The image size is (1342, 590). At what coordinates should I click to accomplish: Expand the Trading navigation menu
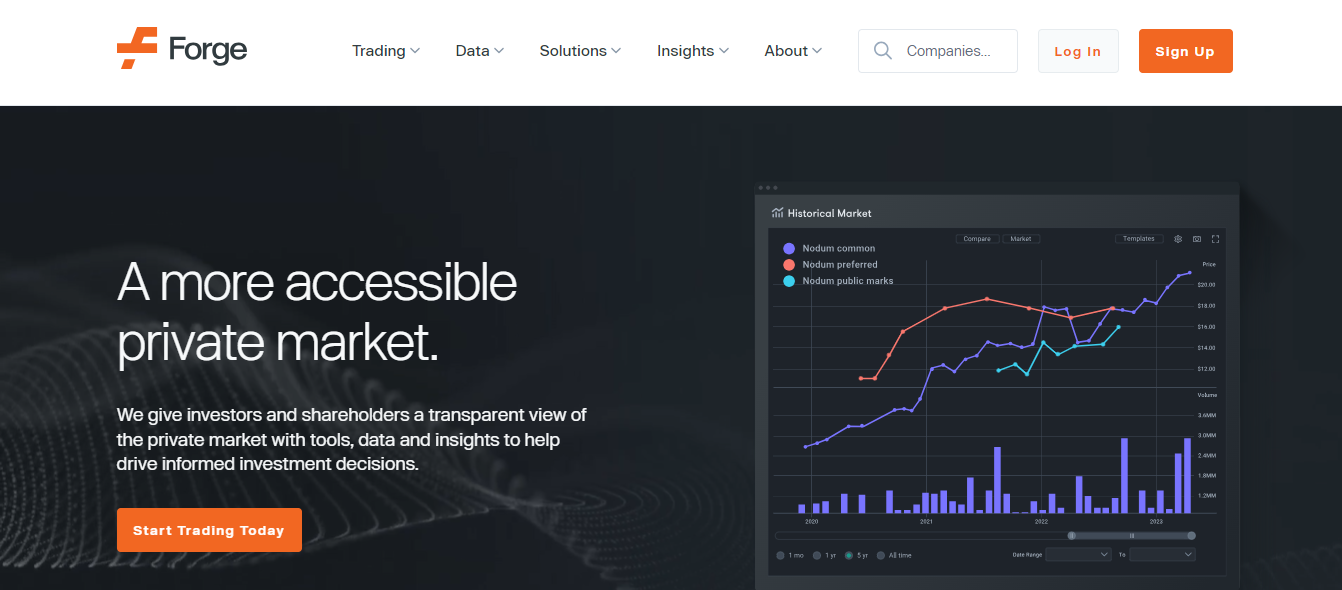(x=385, y=51)
